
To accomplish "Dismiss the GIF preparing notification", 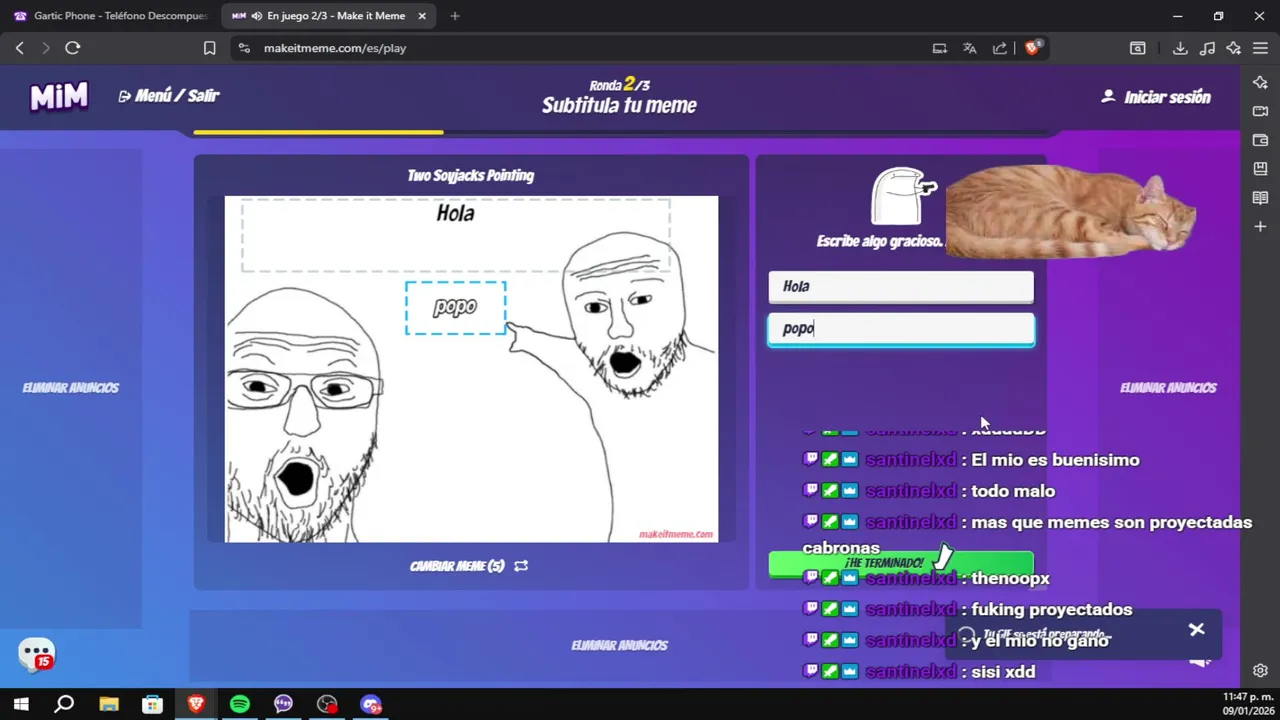I will [x=1197, y=629].
